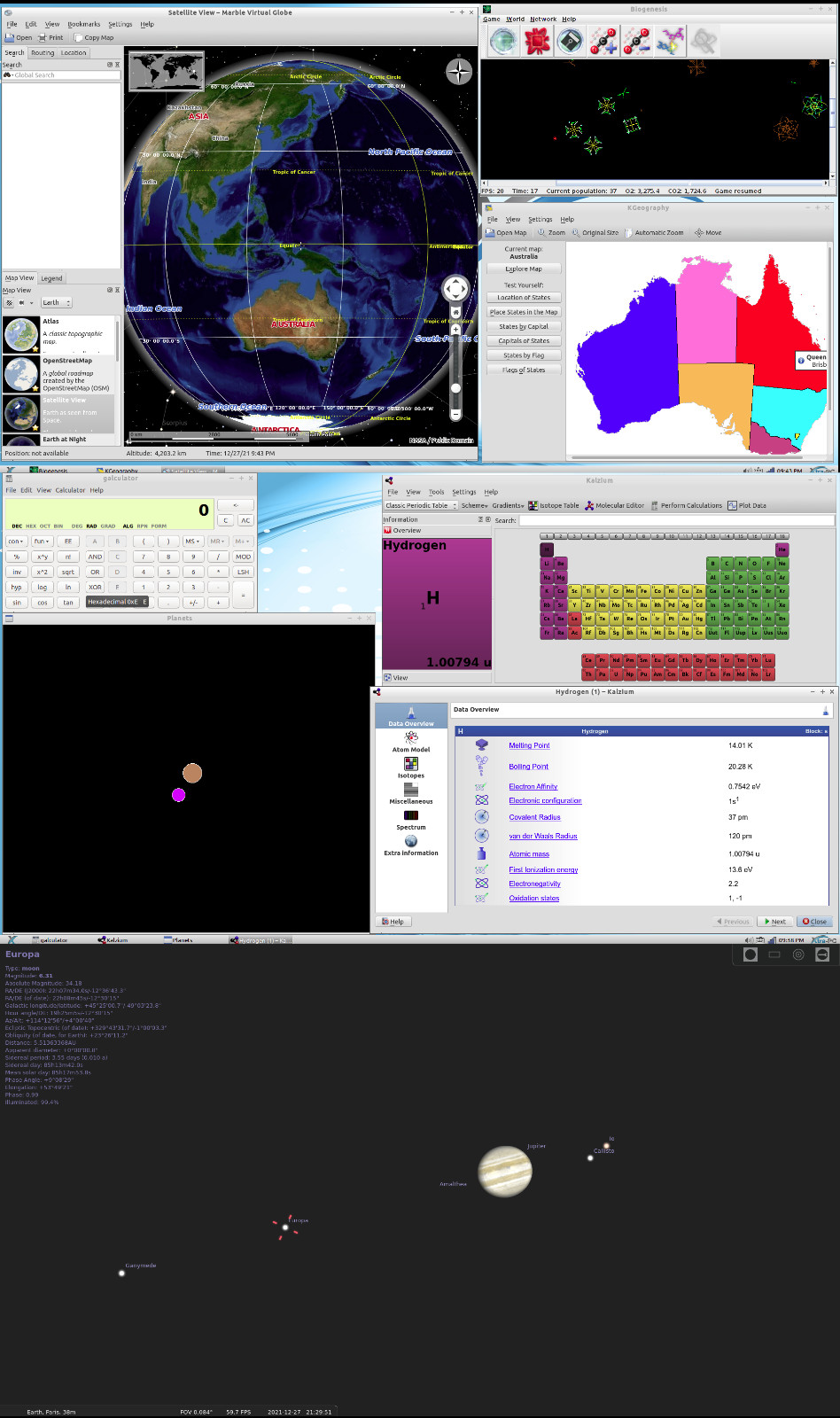
Task: Click the magenta organism icon in Biogenesis toolbar
Action: pyautogui.click(x=670, y=41)
